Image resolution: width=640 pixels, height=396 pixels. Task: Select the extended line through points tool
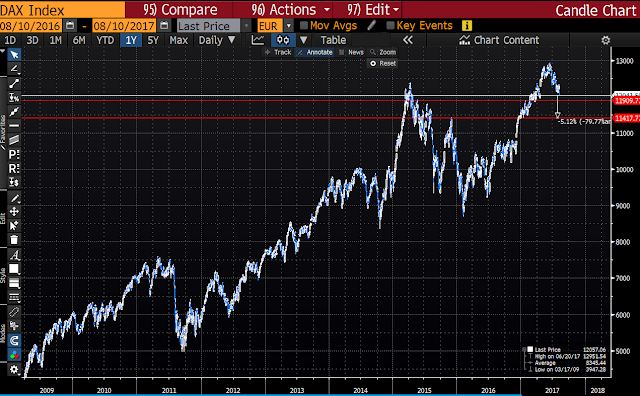click(14, 111)
